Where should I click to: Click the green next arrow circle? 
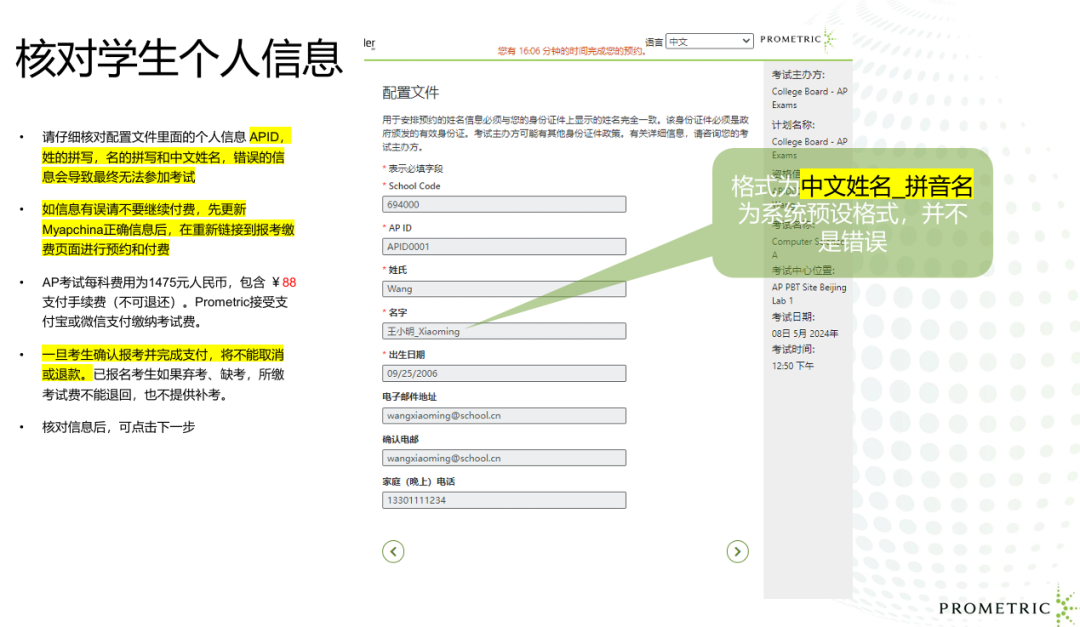click(737, 551)
